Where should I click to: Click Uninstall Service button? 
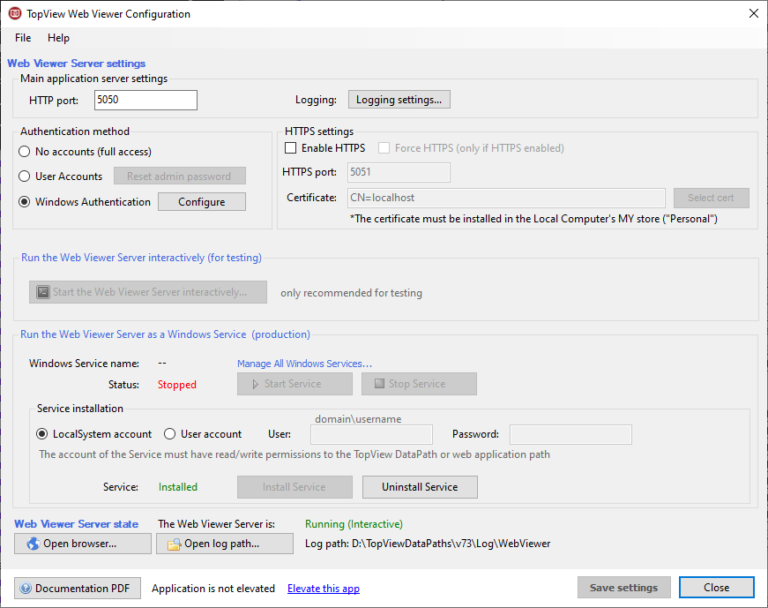pyautogui.click(x=419, y=487)
